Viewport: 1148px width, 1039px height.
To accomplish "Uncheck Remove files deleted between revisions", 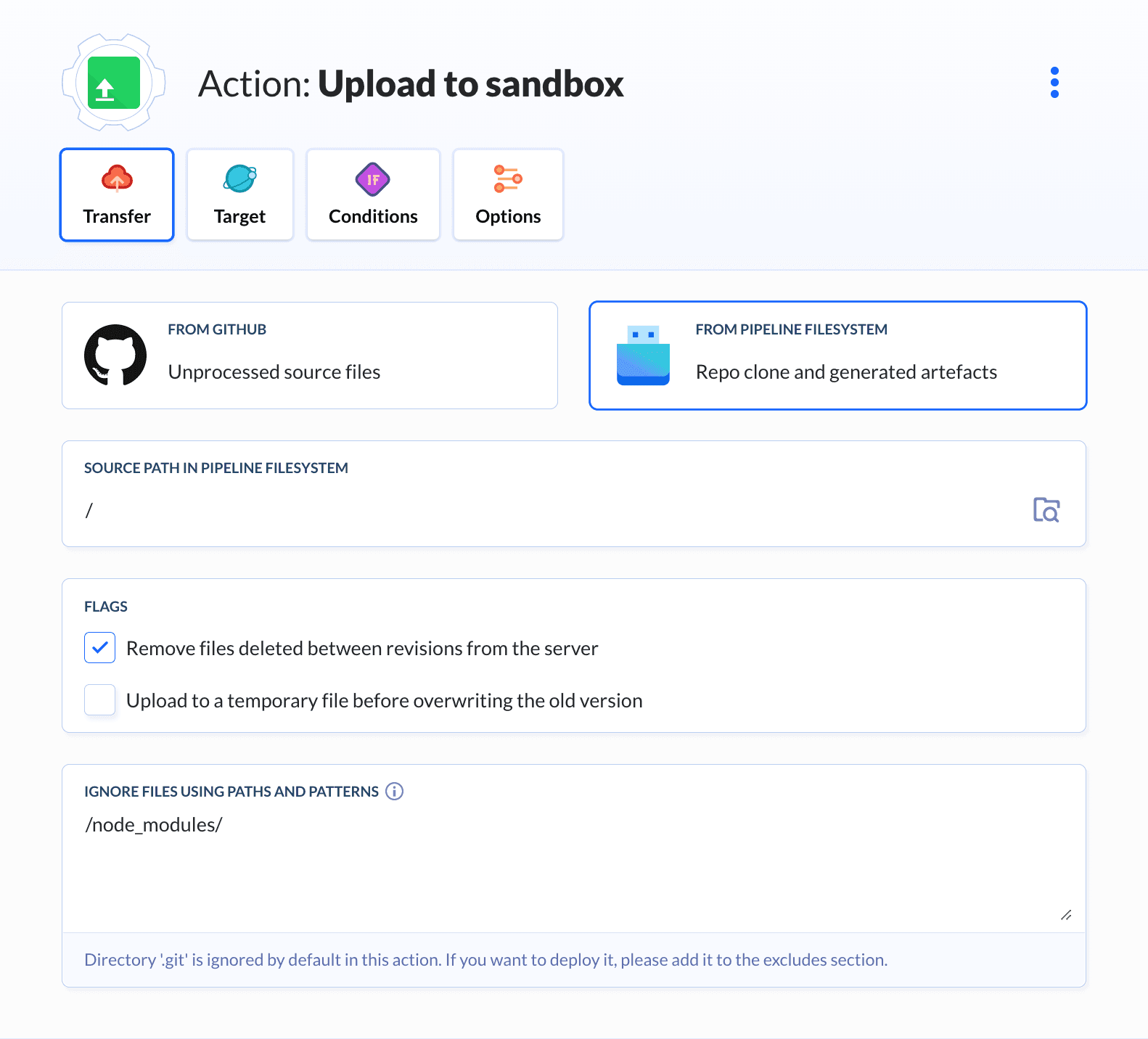I will 100,648.
